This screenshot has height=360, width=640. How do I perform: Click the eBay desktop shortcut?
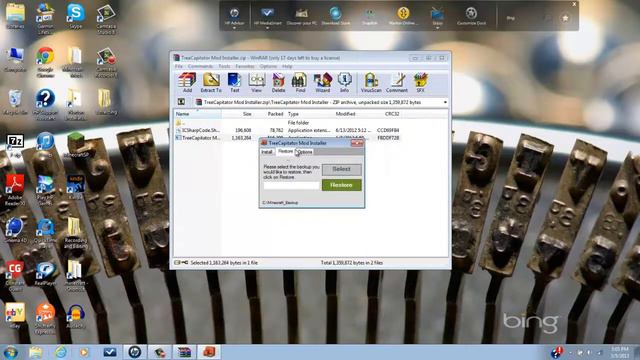point(15,315)
